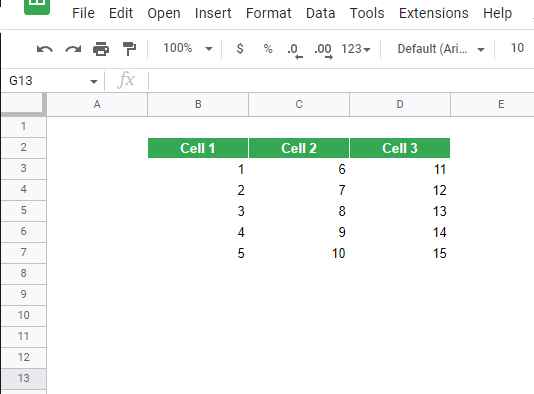This screenshot has width=534, height=394.
Task: Select row 12 header
Action: pos(23,358)
